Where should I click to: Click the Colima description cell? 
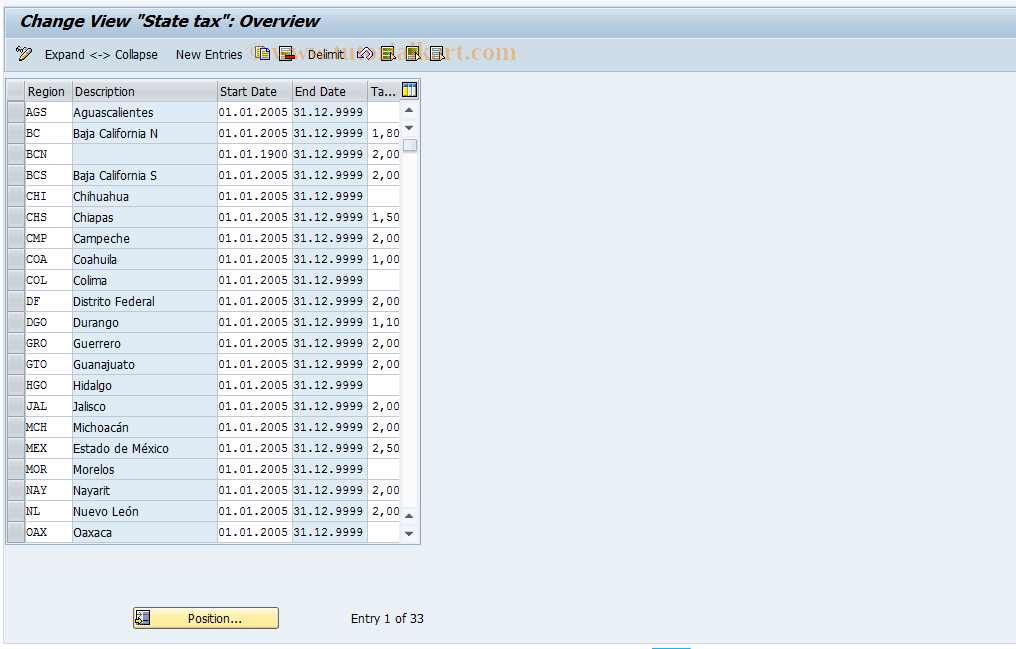click(x=144, y=280)
